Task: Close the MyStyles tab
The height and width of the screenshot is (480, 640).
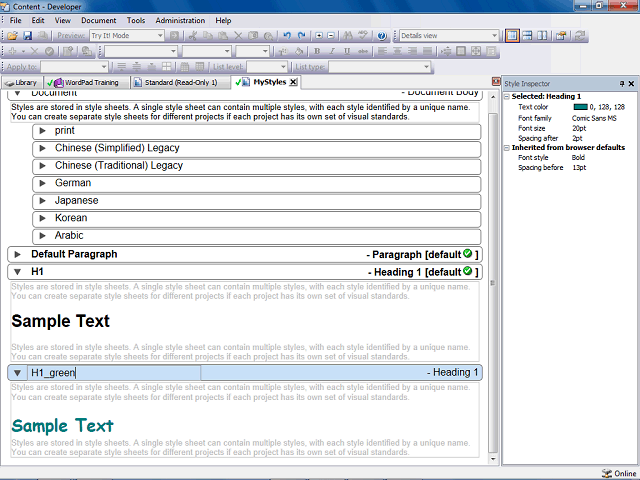Action: pos(293,82)
